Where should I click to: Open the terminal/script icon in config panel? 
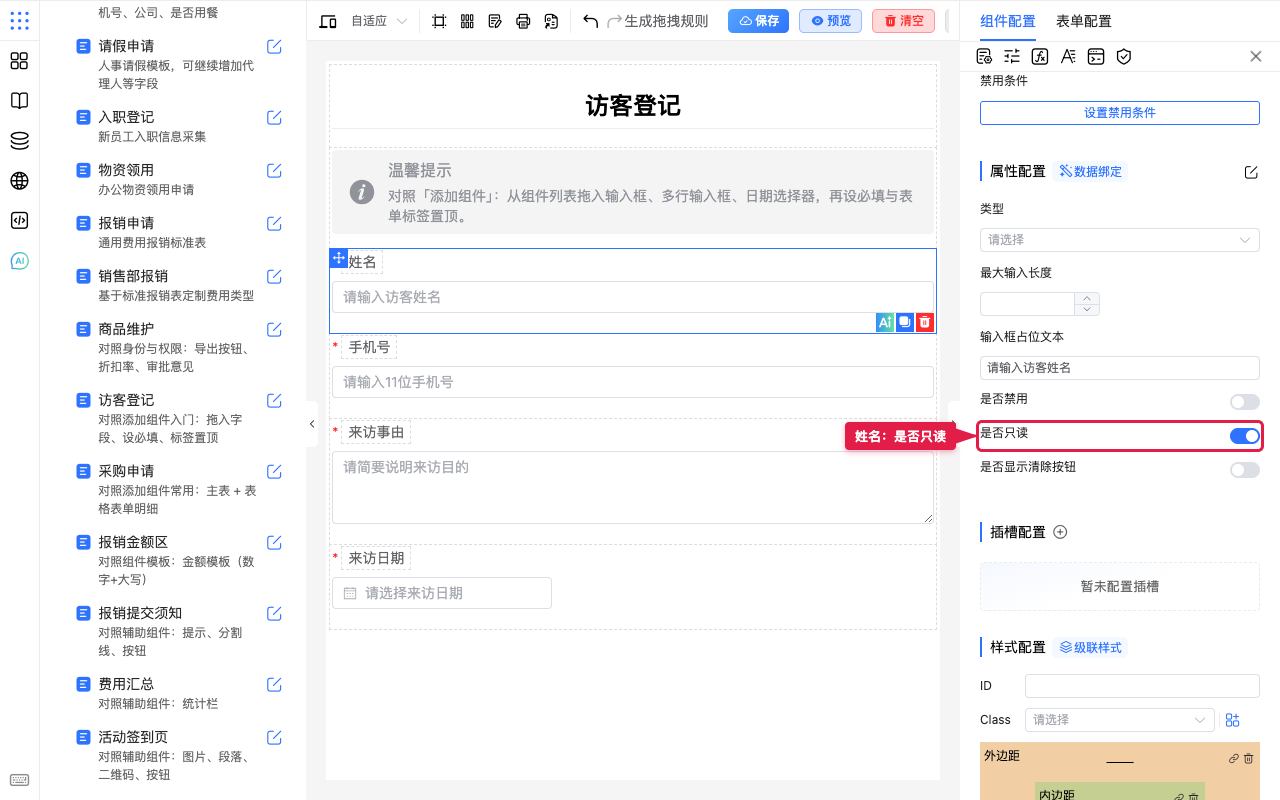pyautogui.click(x=1096, y=56)
